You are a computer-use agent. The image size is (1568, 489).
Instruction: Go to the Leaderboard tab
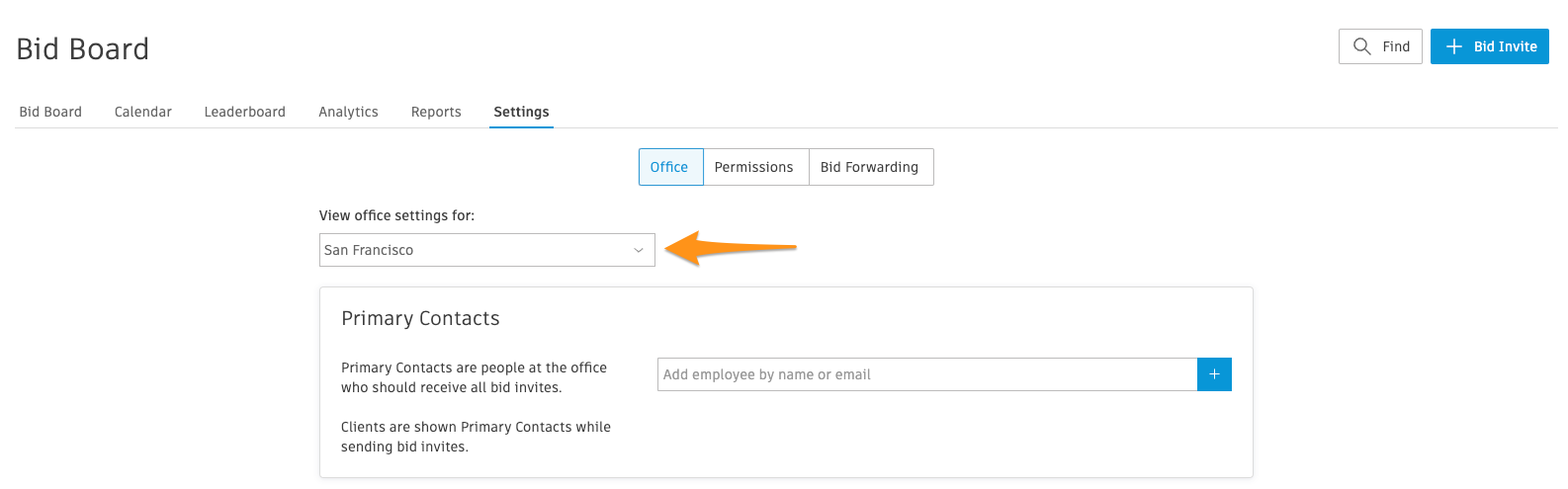245,112
